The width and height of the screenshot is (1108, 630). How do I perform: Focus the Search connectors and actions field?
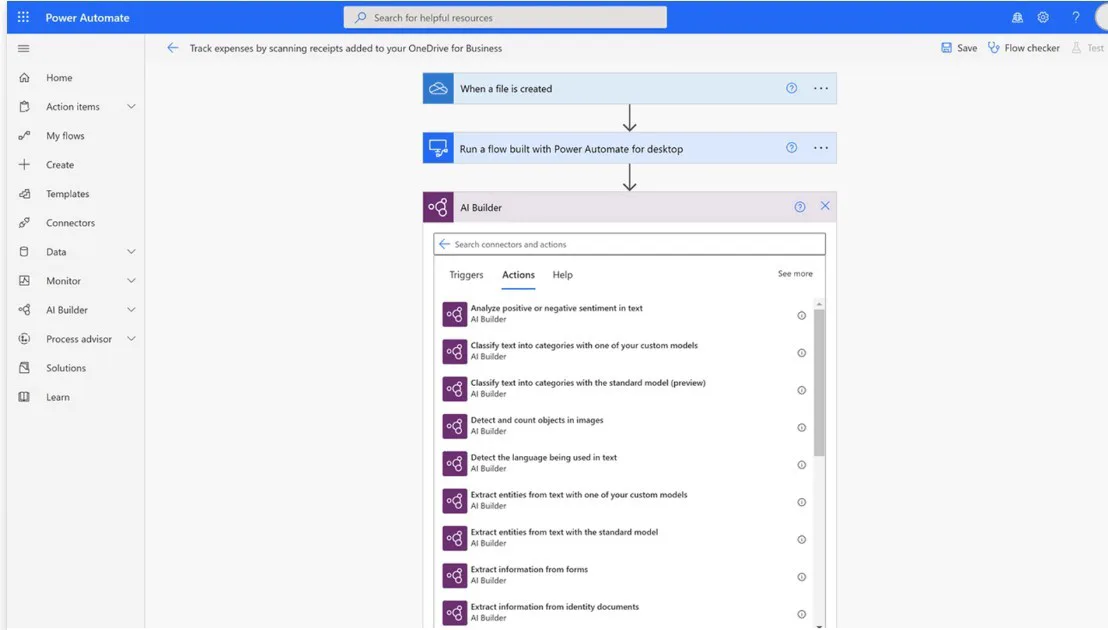(629, 244)
